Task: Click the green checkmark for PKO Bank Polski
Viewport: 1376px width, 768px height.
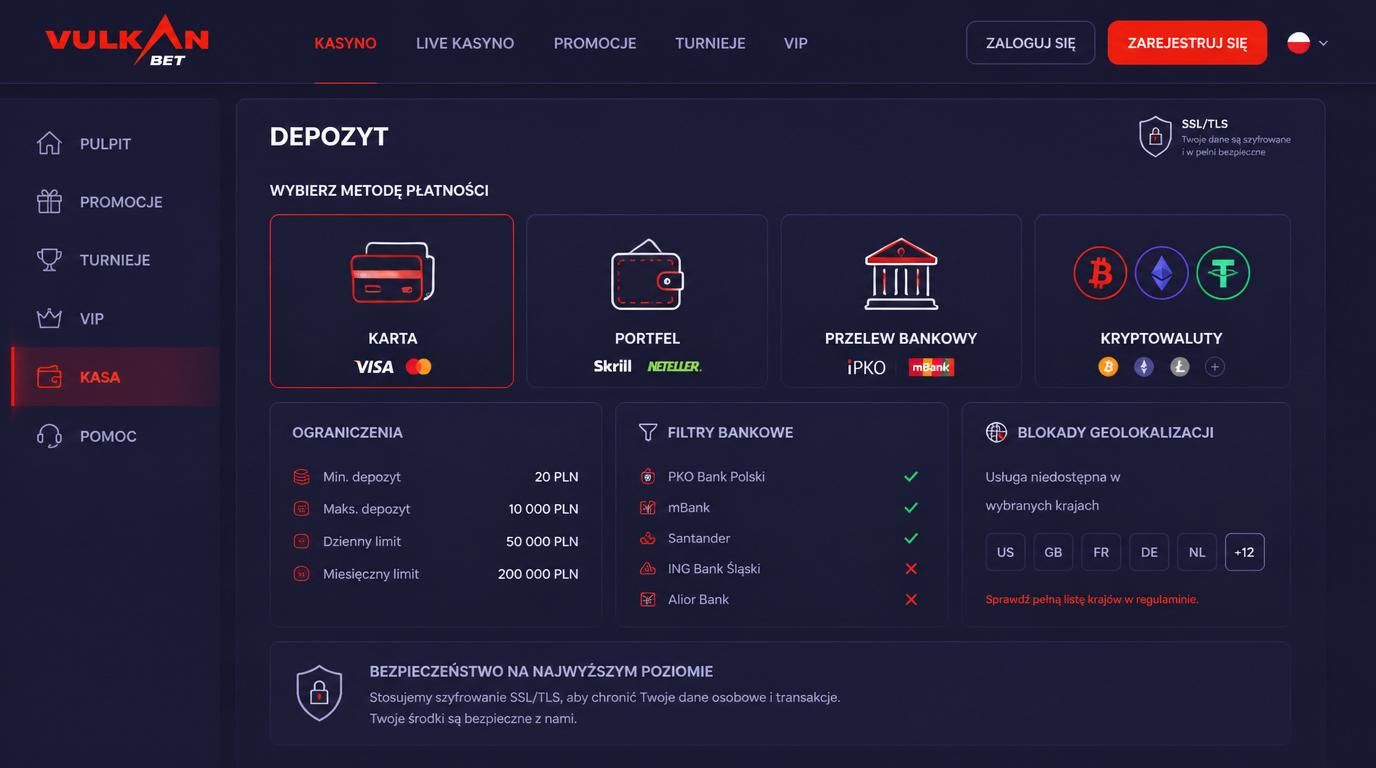Action: point(911,477)
